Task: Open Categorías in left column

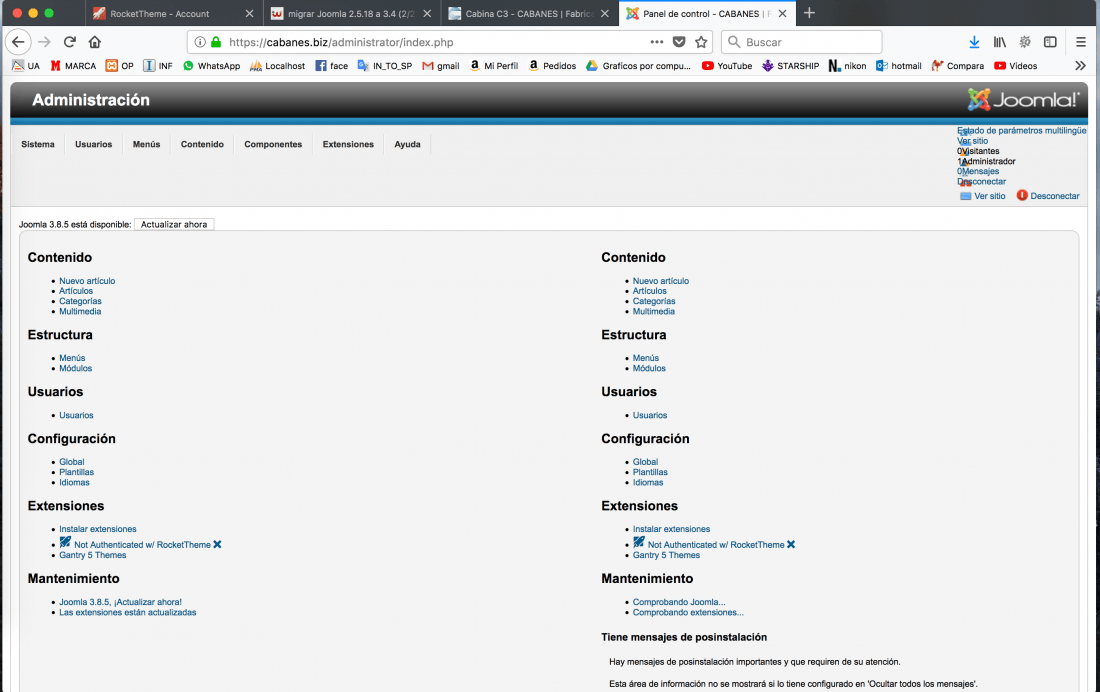Action: (80, 301)
